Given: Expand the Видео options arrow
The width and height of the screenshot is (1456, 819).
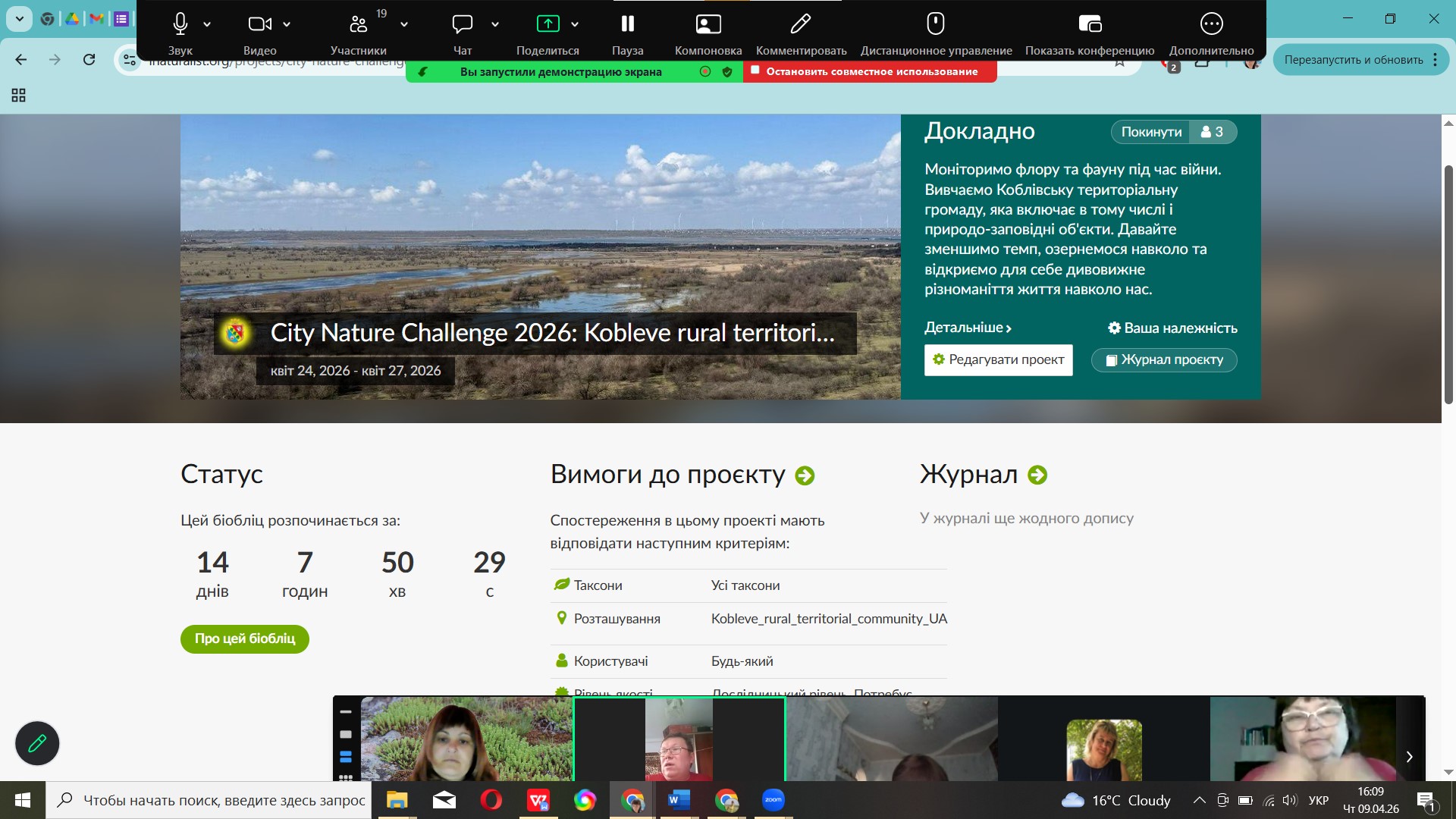Looking at the screenshot, I should click(287, 24).
